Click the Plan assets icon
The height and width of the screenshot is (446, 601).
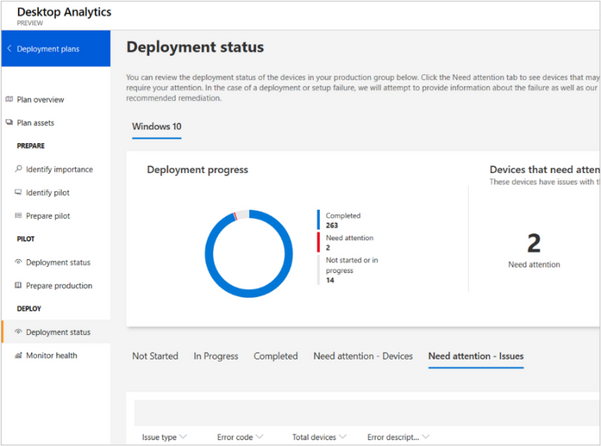(9, 122)
